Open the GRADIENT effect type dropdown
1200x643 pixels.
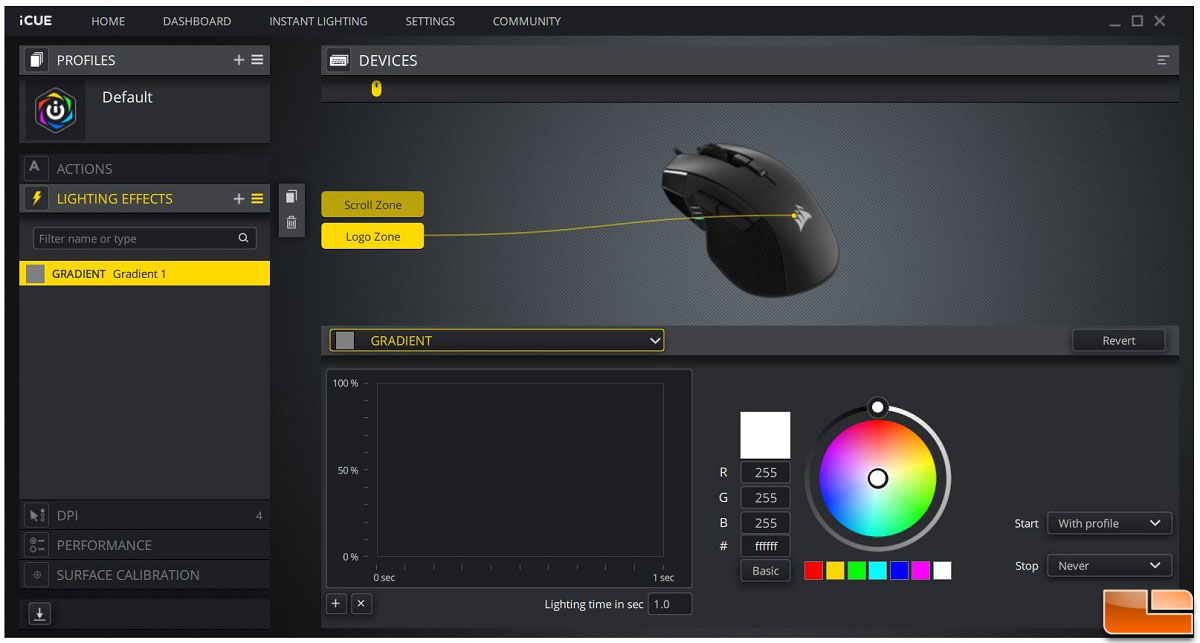coord(497,341)
